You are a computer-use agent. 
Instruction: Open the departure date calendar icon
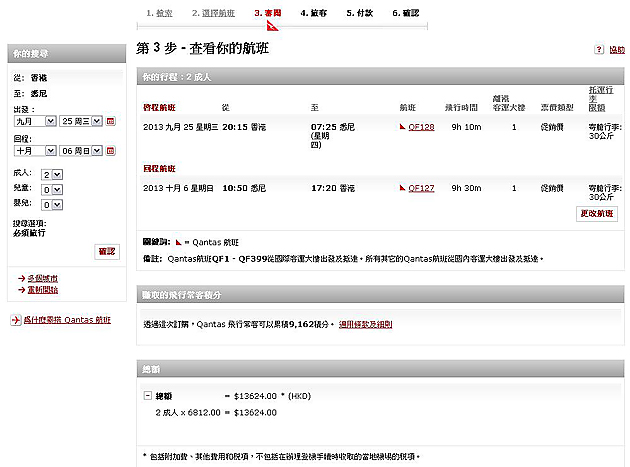click(111, 121)
